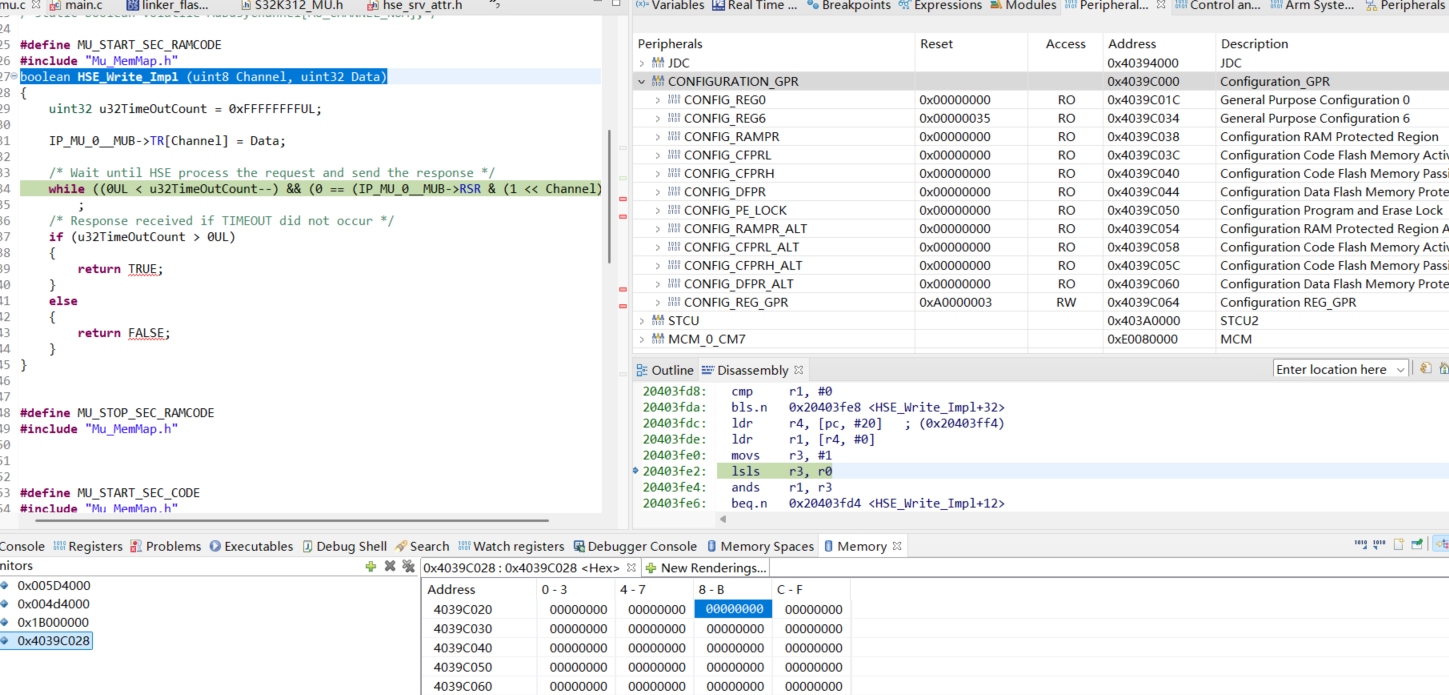This screenshot has width=1449, height=695.
Task: Click the second '1010' rendering icon in Memory toolbar
Action: [x=1377, y=543]
